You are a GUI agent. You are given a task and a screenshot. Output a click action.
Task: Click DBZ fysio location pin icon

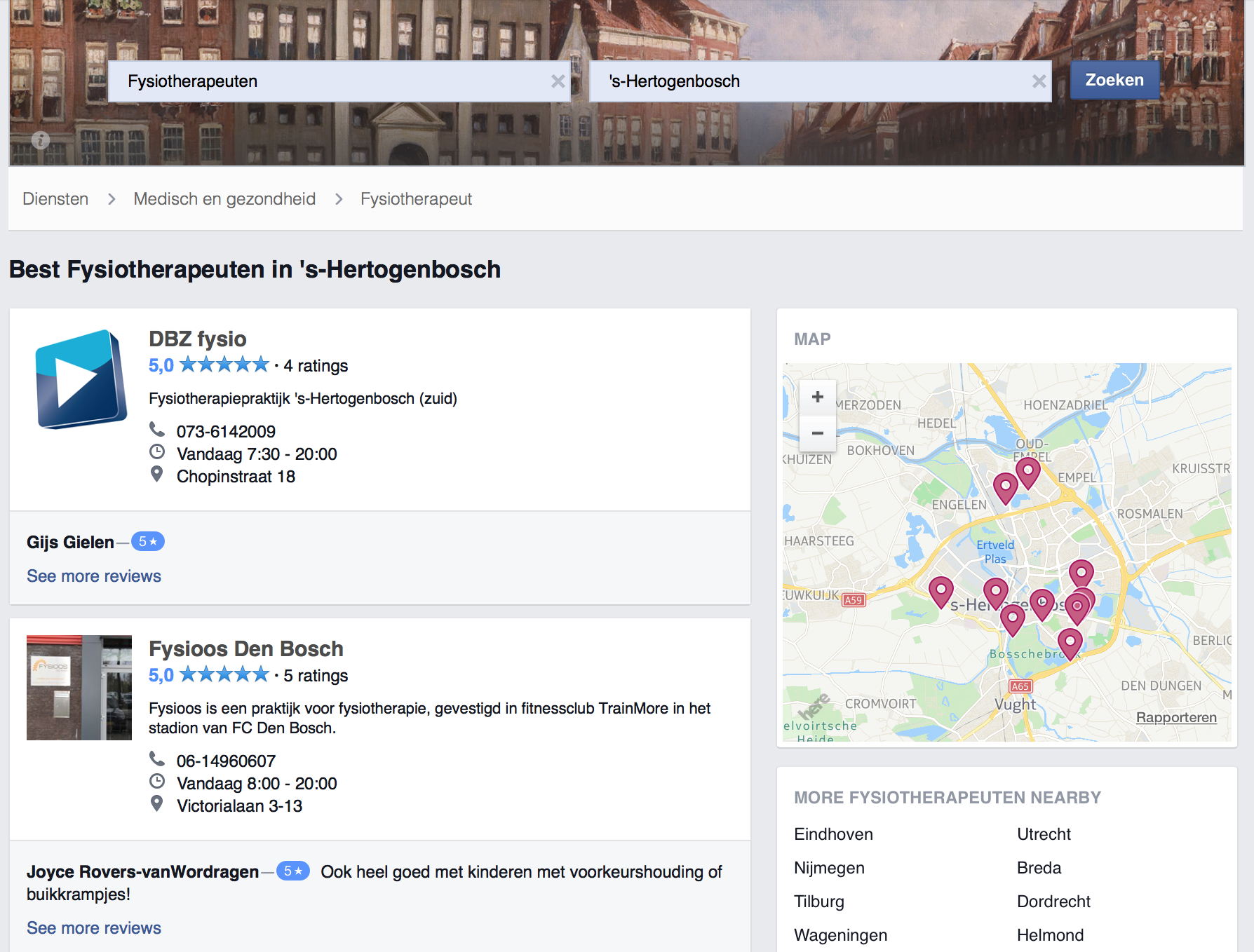[157, 474]
